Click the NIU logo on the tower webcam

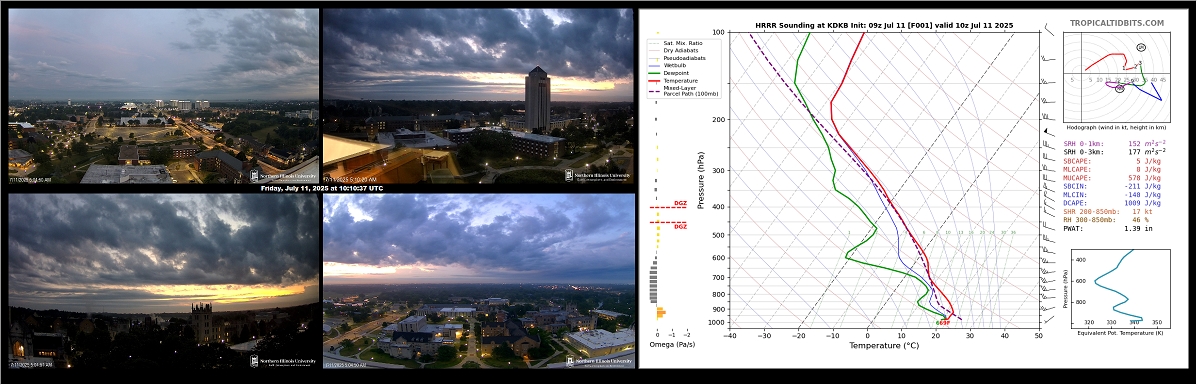598,175
